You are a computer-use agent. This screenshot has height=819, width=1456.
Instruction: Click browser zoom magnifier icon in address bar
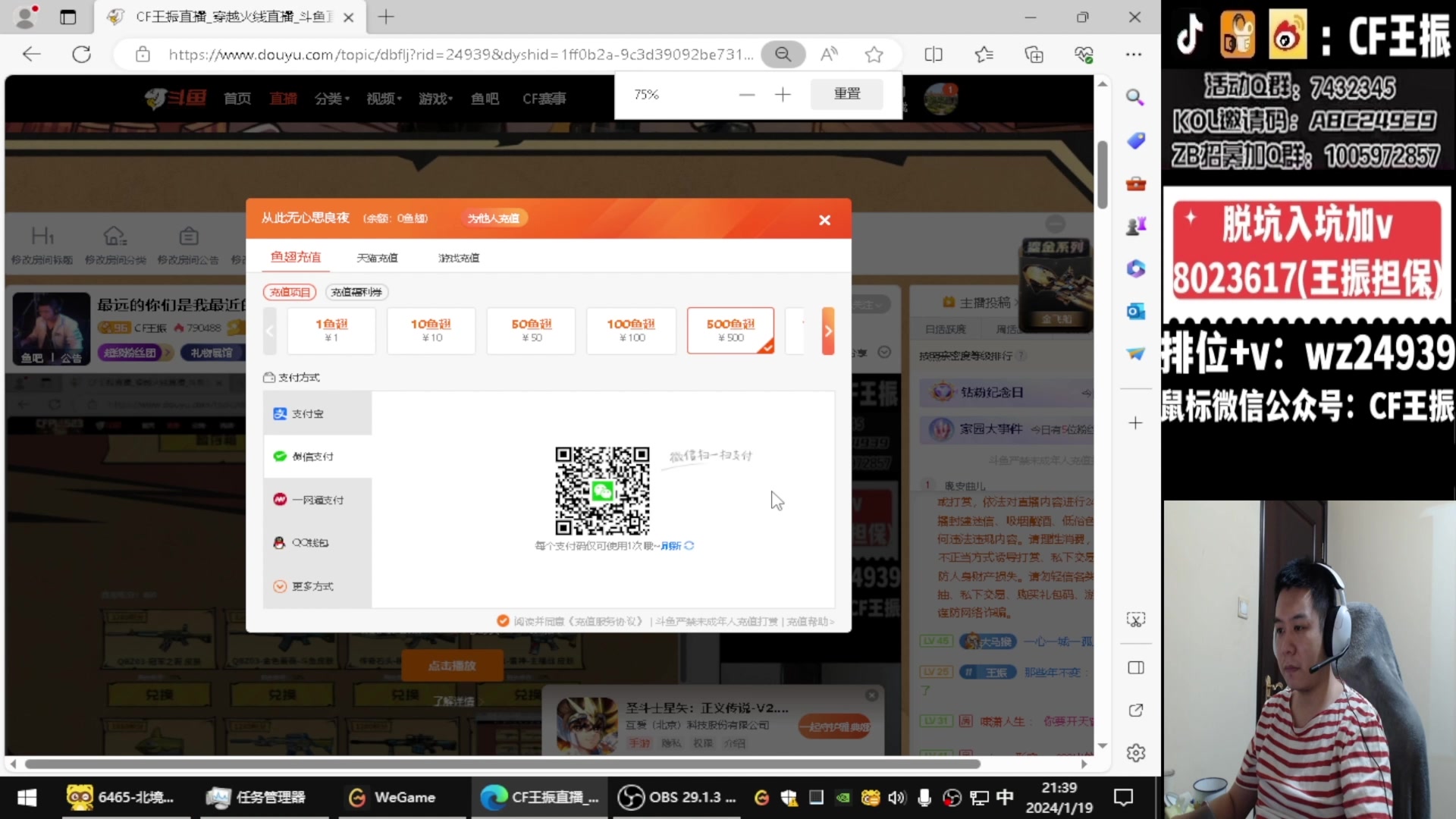pos(783,55)
